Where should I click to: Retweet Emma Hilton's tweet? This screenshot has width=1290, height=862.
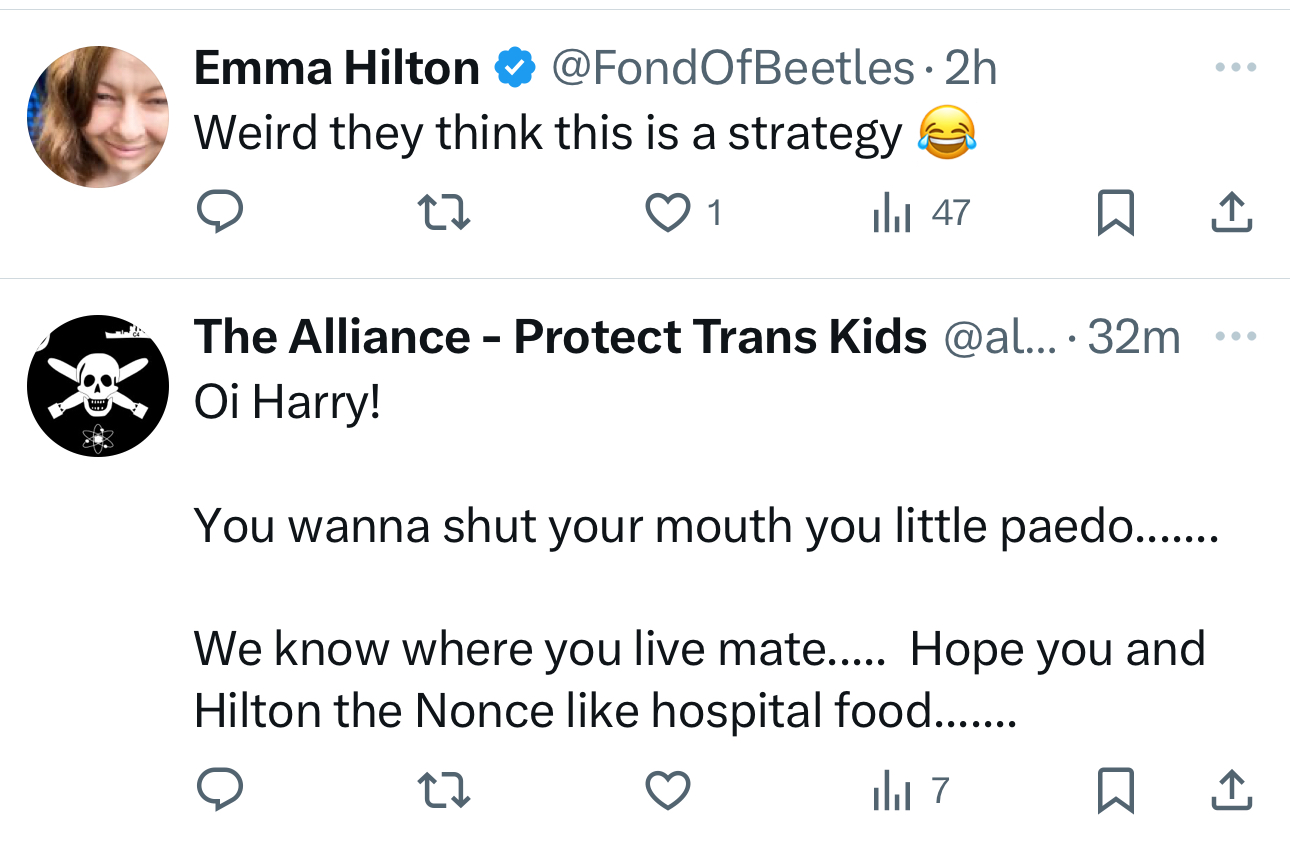(443, 212)
